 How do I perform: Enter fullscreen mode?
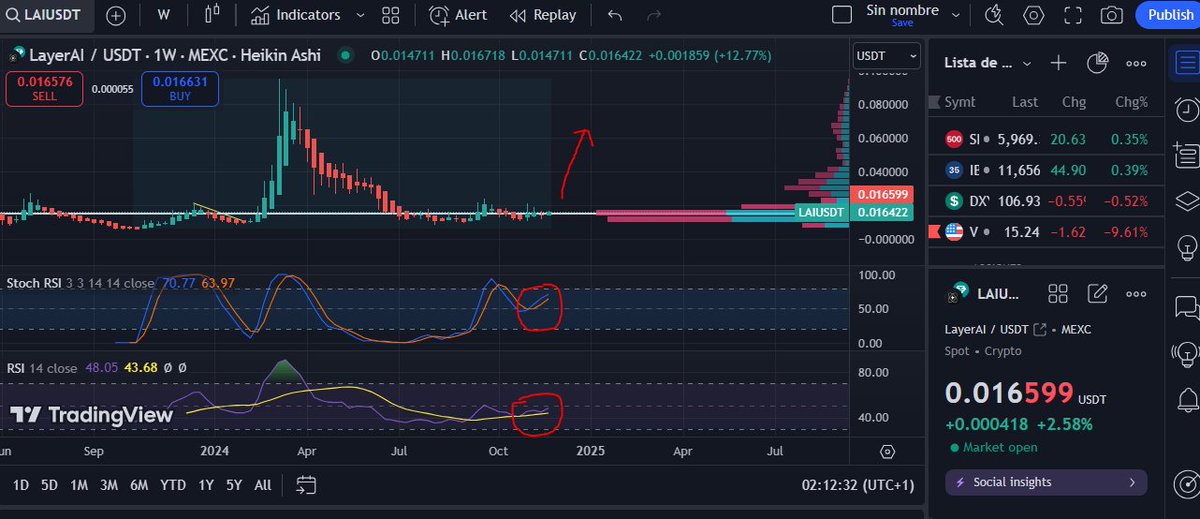coord(1073,15)
